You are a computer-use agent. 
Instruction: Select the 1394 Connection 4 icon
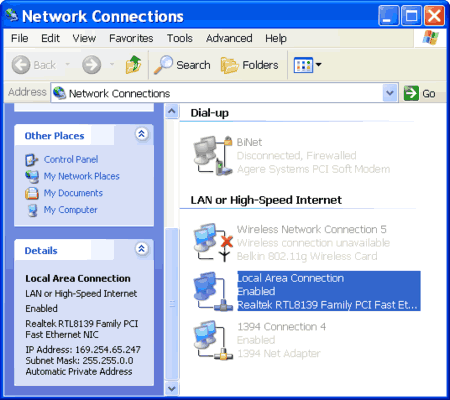213,340
